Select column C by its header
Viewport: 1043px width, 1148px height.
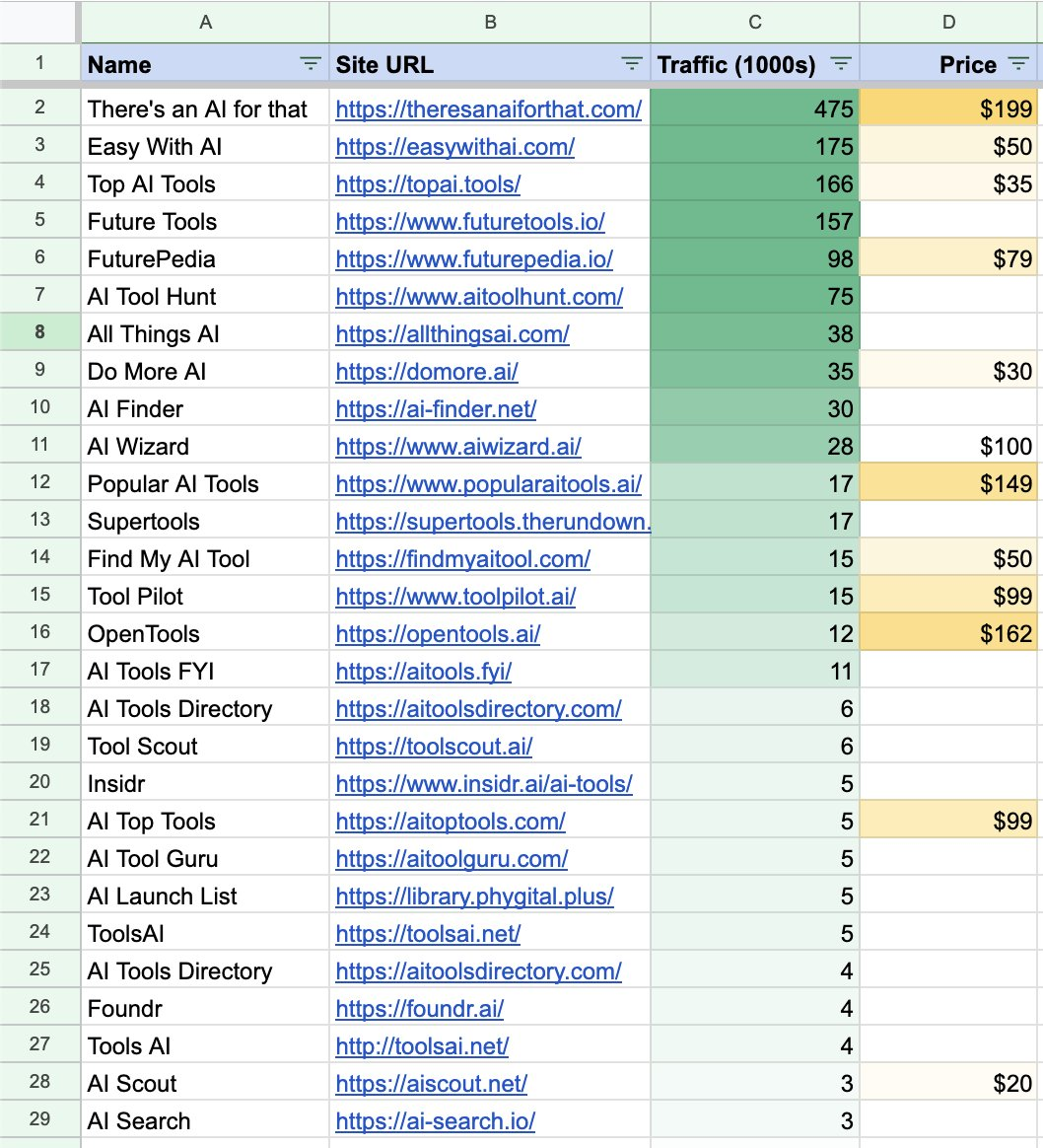[753, 22]
